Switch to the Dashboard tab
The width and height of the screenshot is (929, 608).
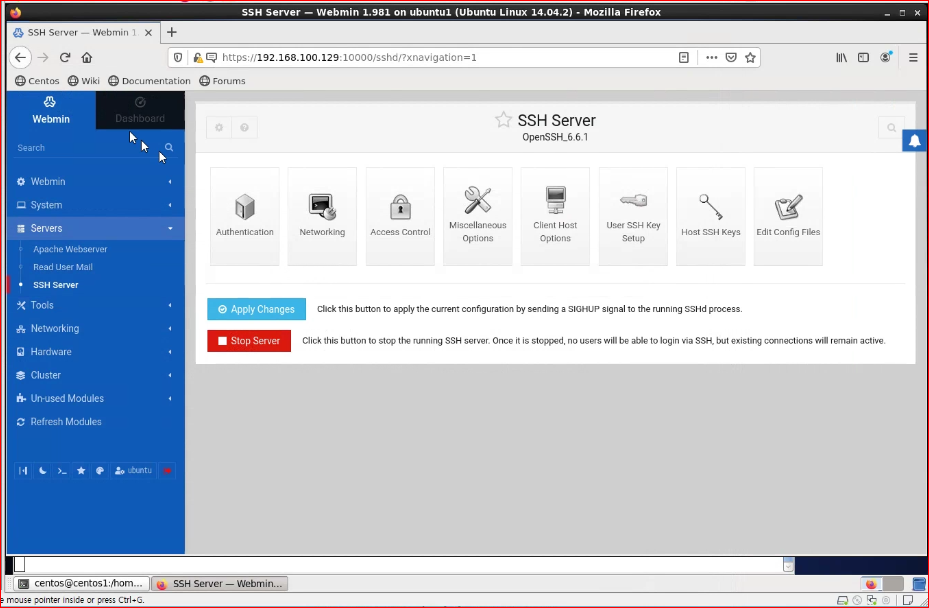pos(140,110)
